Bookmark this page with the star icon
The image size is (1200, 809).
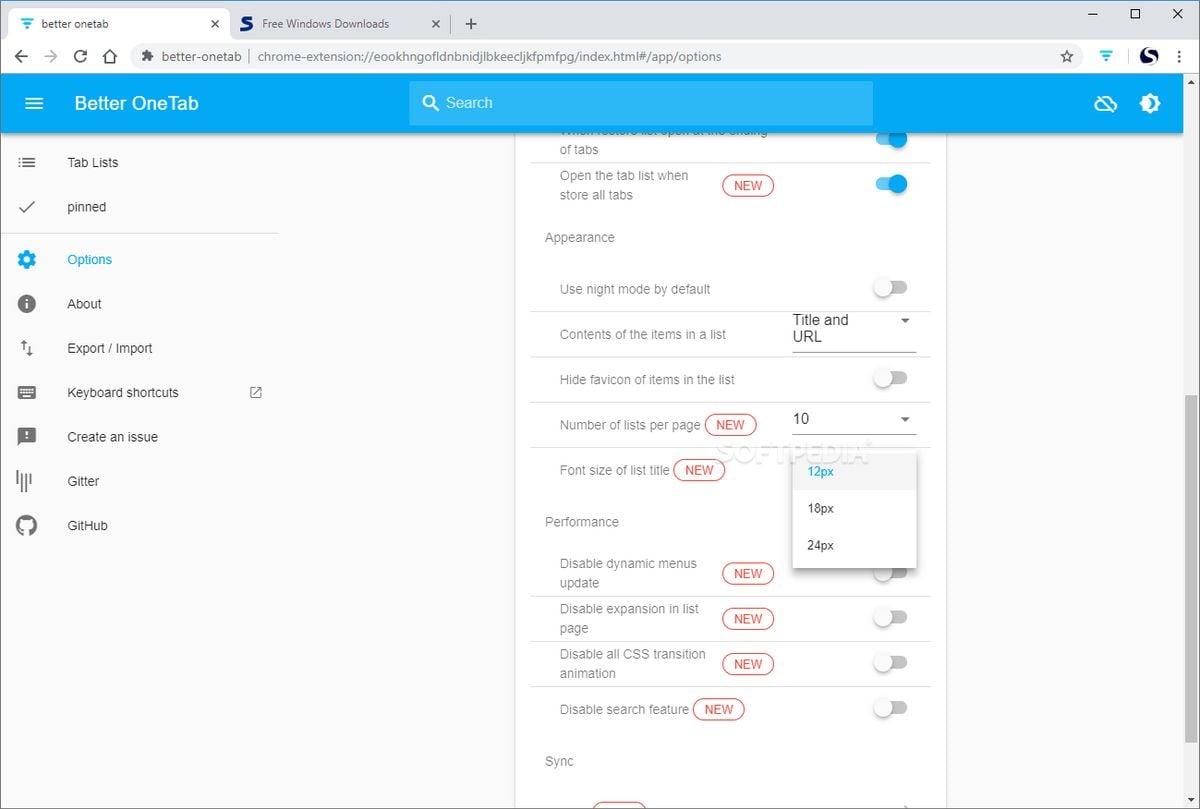click(1067, 56)
